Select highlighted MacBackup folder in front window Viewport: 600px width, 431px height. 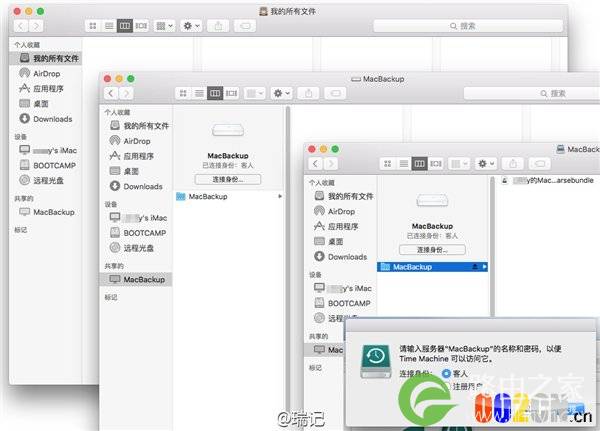(x=432, y=267)
